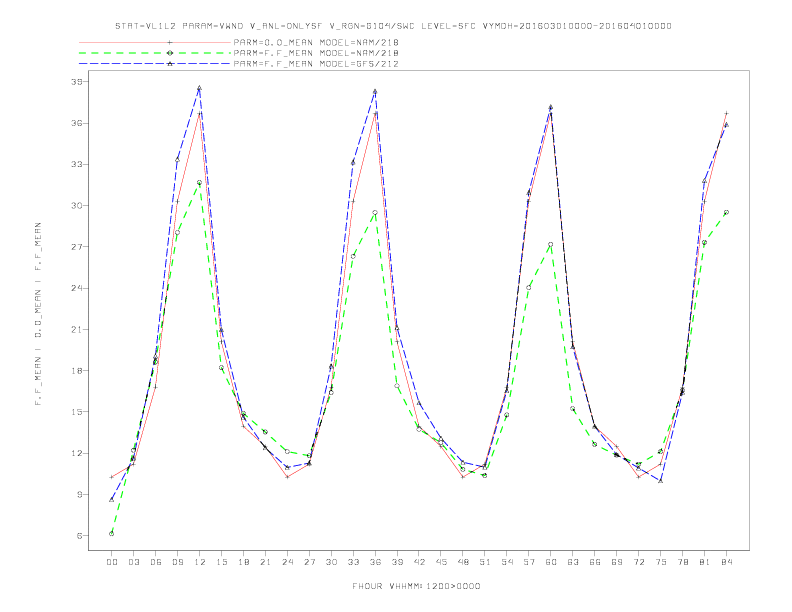792x612 pixels.
Task: Click y-axis tick label 18
Action: pos(76,371)
